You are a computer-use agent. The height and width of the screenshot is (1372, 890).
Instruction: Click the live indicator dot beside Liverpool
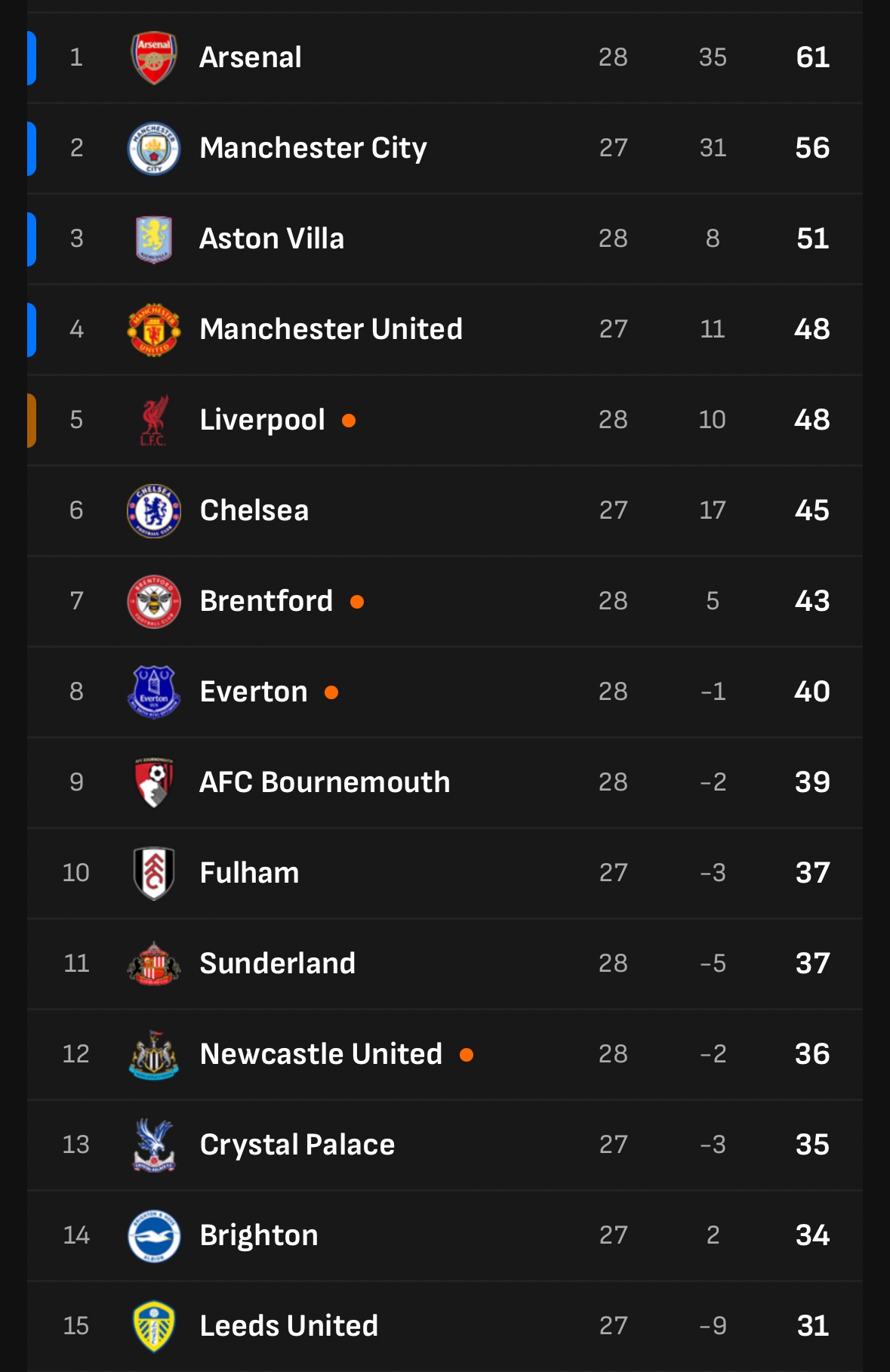pyautogui.click(x=349, y=421)
